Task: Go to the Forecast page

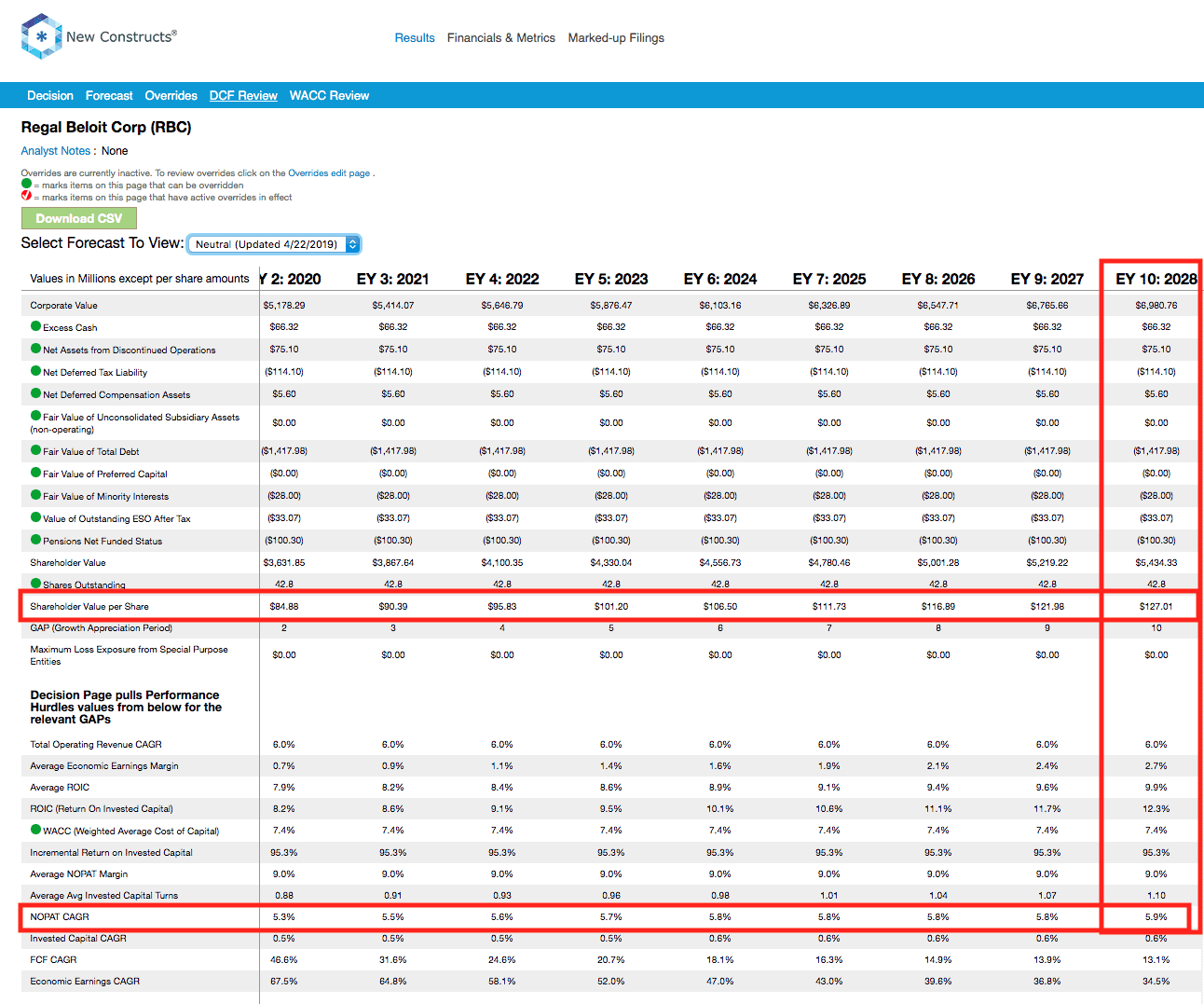Action: [x=109, y=96]
